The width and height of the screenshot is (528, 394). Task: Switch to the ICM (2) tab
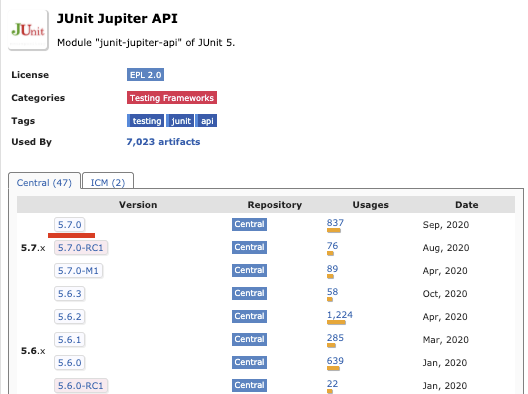click(x=108, y=183)
